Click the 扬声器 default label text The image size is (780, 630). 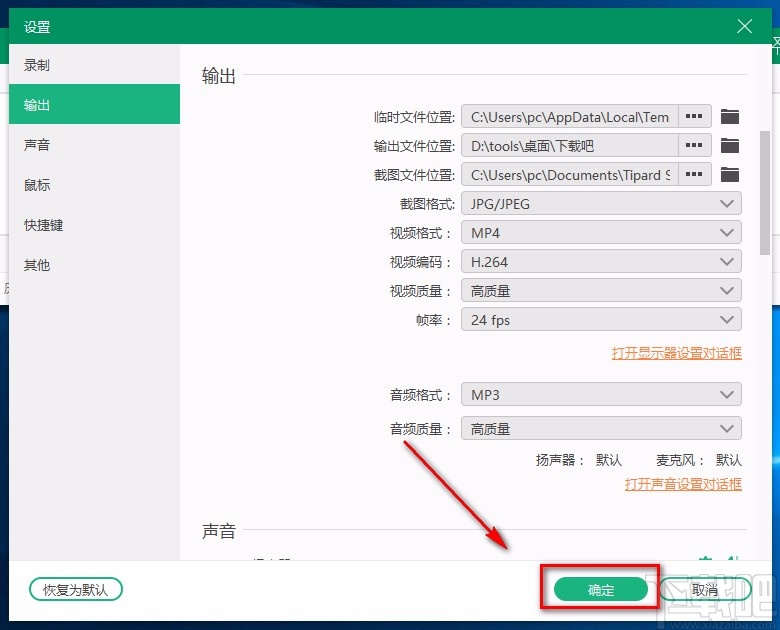point(579,460)
